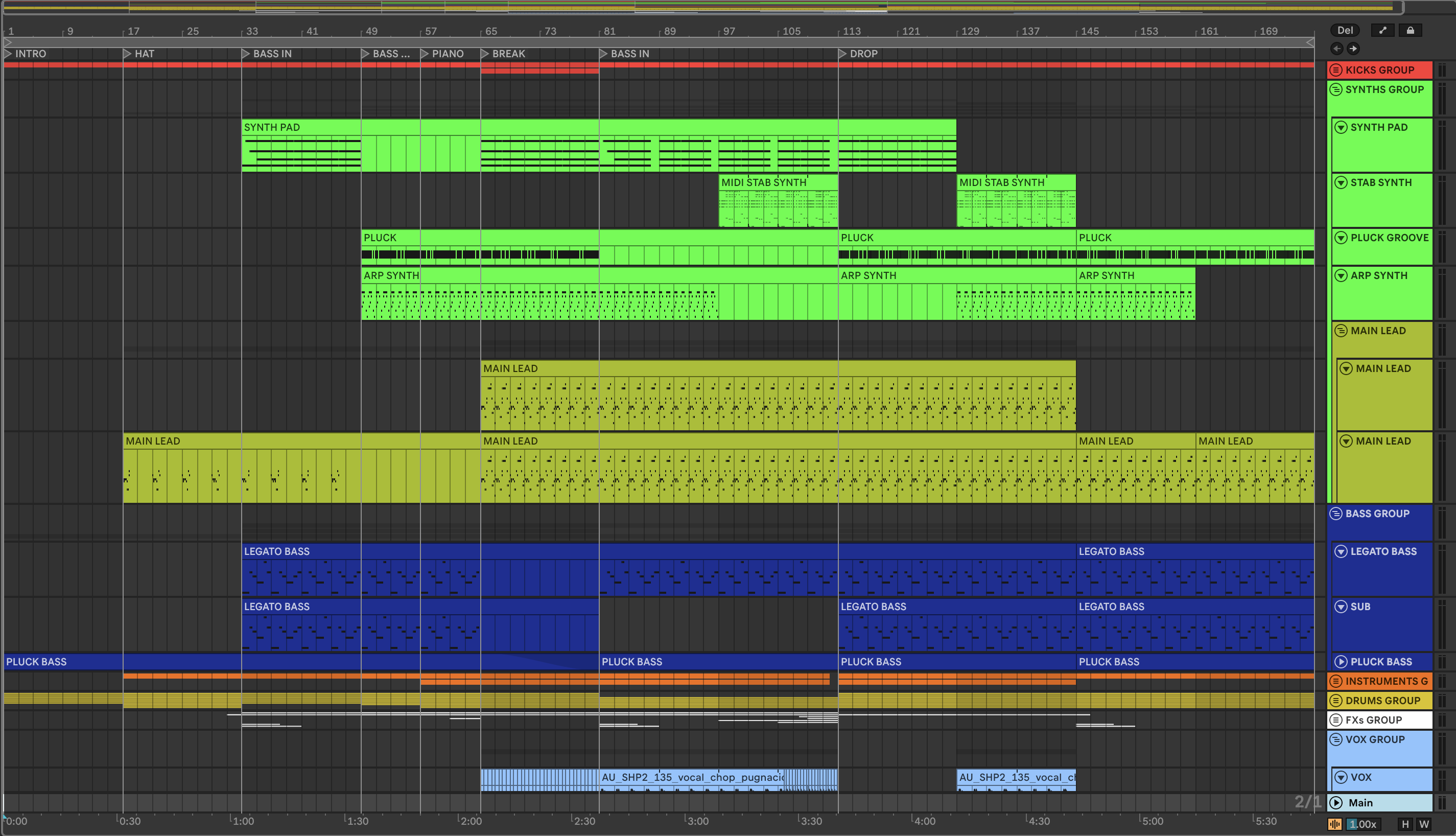
Task: Expand the DRUMS GROUP track
Action: tap(1336, 701)
